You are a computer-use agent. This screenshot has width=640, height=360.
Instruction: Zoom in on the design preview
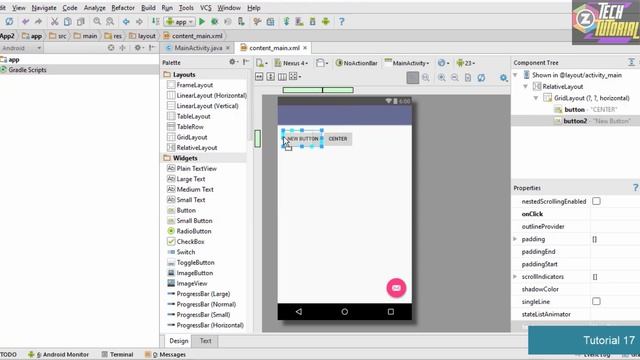click(x=442, y=78)
